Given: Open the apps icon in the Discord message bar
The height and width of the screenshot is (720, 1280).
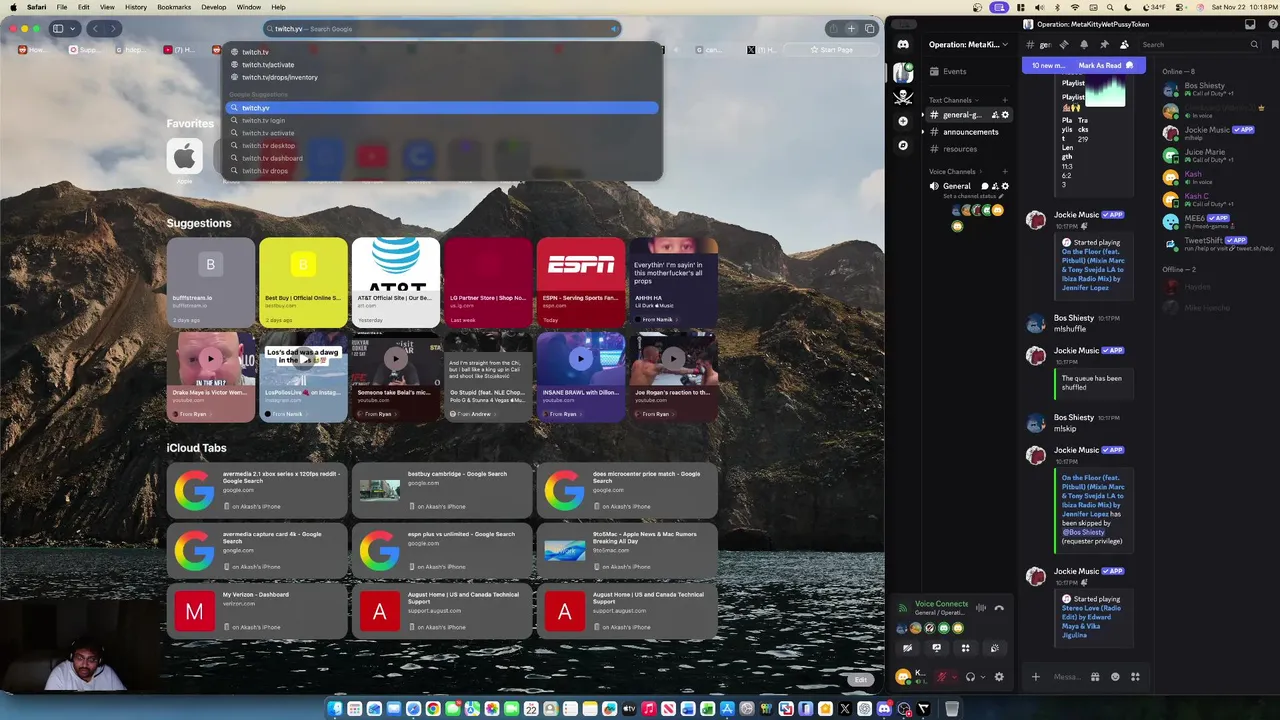Looking at the screenshot, I should point(1135,677).
